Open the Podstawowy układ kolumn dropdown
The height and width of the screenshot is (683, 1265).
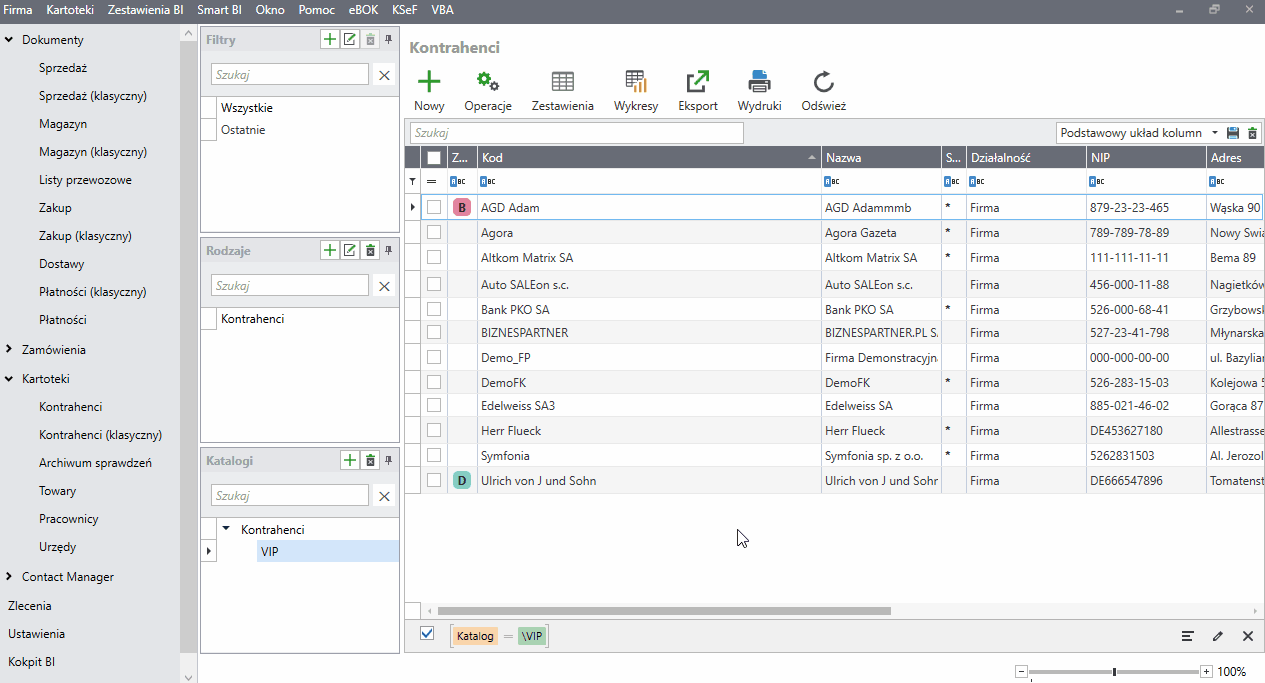[x=1214, y=133]
